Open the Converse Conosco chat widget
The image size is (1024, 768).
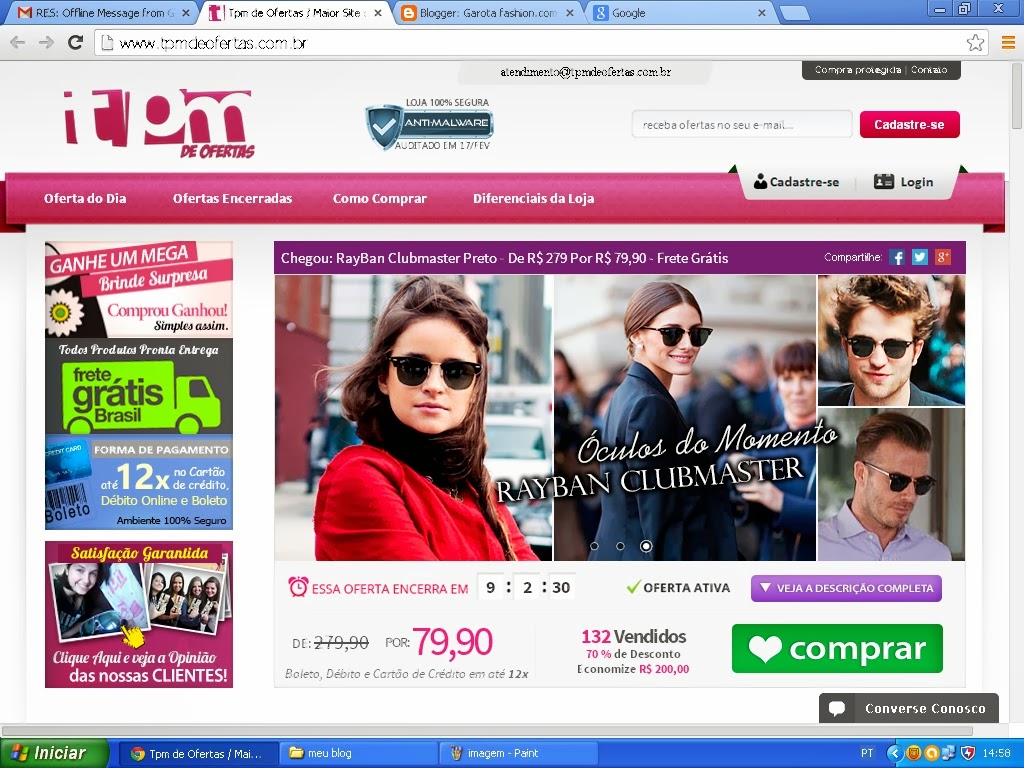[x=908, y=708]
